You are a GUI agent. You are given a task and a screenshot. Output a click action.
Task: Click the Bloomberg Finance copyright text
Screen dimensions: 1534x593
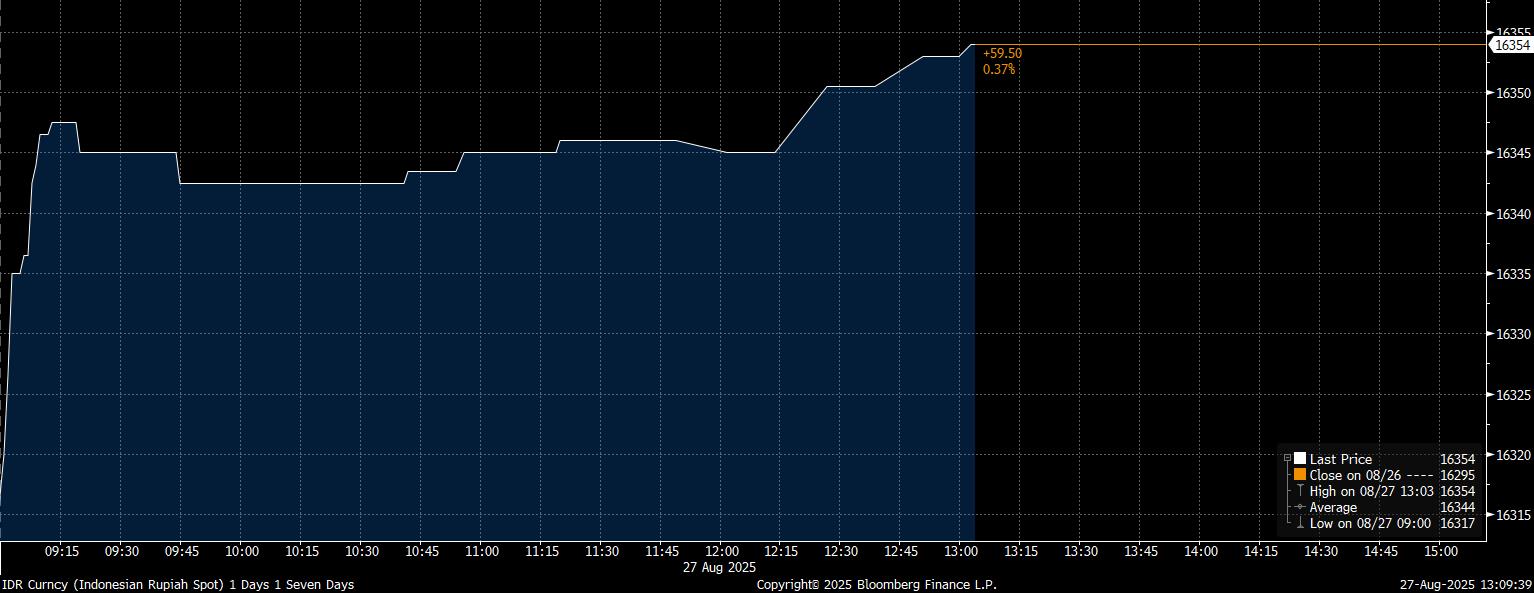pyautogui.click(x=876, y=584)
